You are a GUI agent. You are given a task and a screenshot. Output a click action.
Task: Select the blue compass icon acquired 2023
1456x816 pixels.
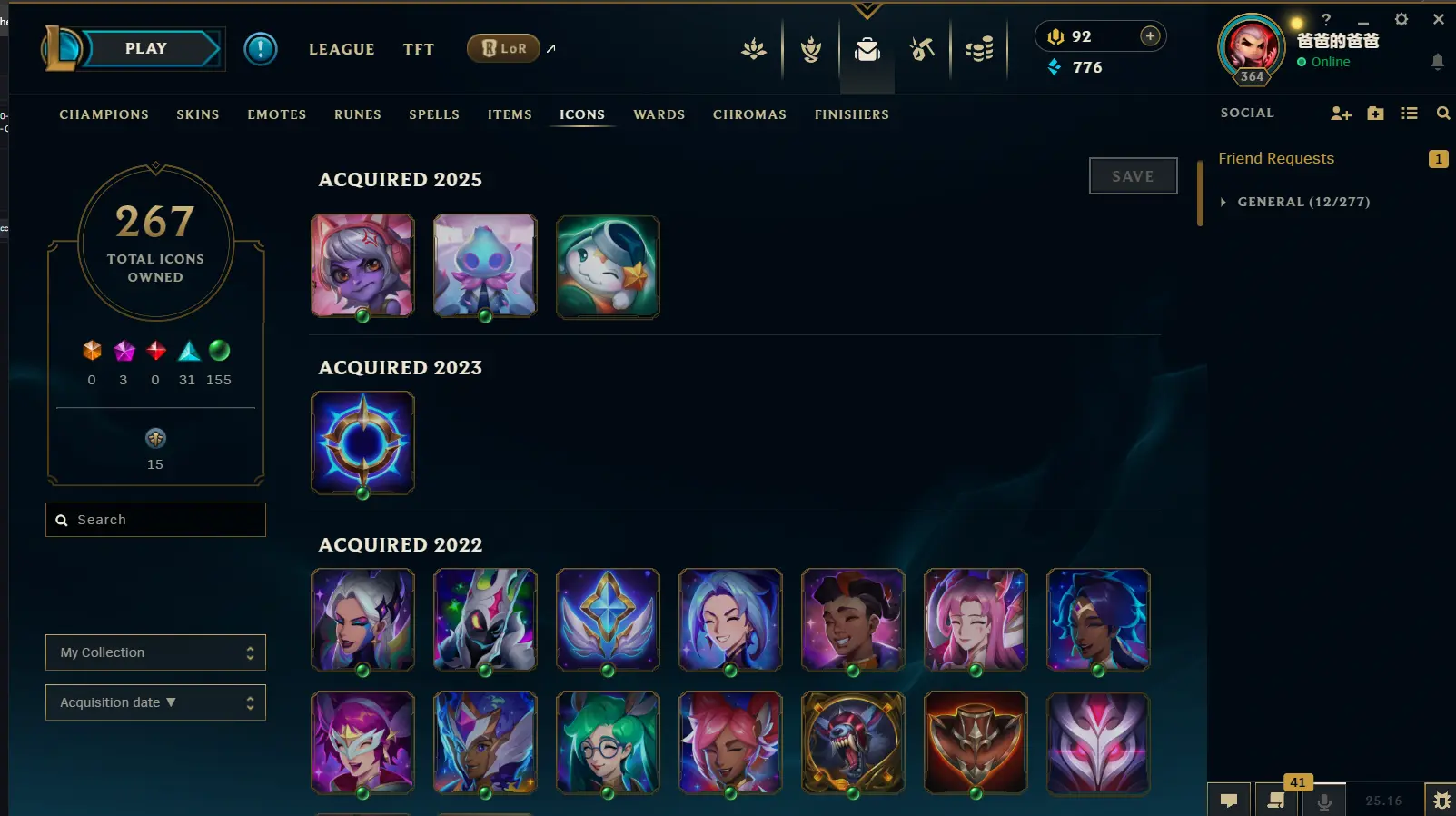click(x=362, y=443)
